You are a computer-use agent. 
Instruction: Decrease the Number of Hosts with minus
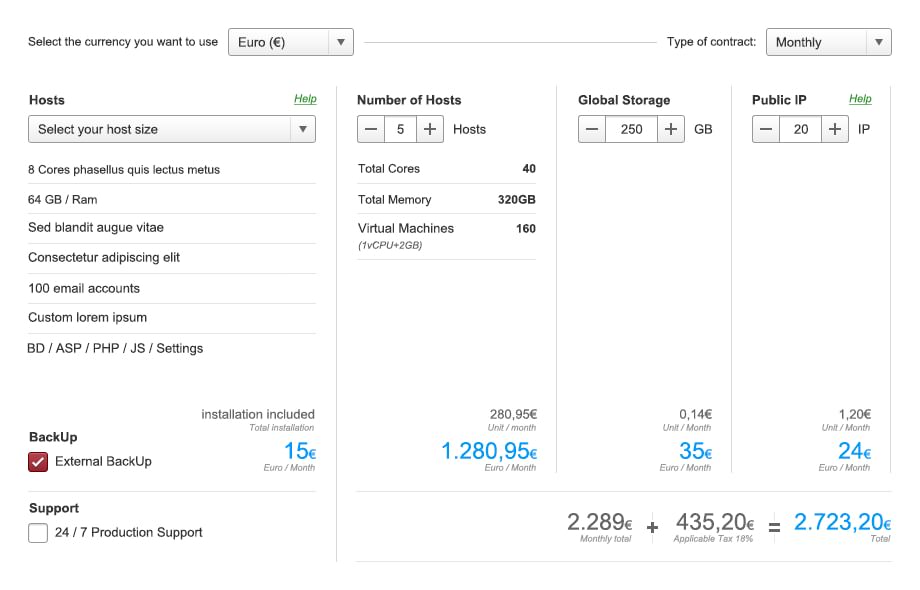[371, 129]
